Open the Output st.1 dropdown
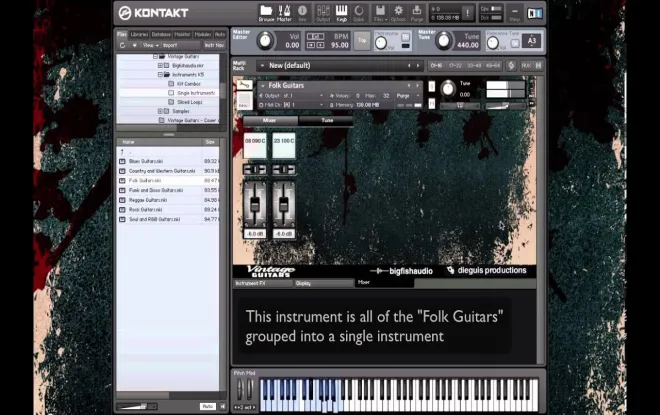The image size is (660, 415). pyautogui.click(x=291, y=96)
